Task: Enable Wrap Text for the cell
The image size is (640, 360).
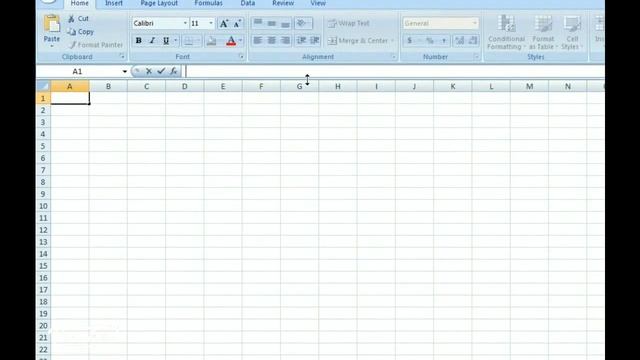Action: coord(349,23)
